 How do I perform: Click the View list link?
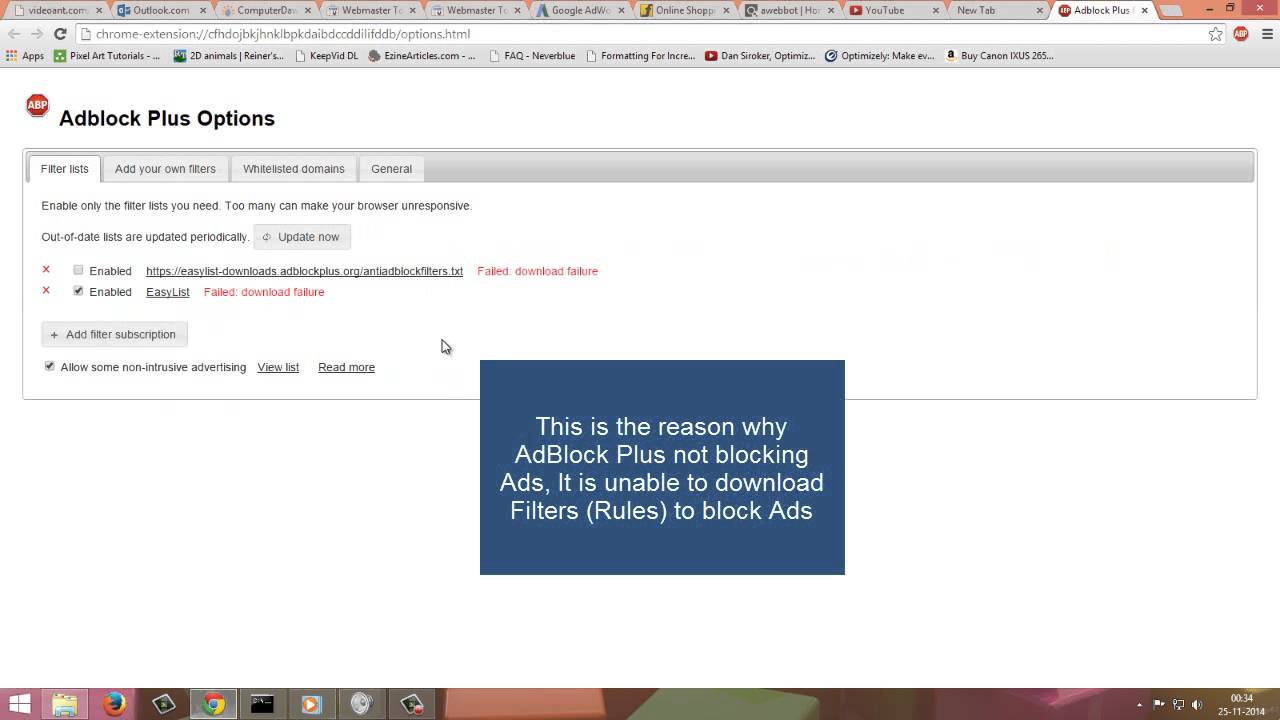pos(278,367)
